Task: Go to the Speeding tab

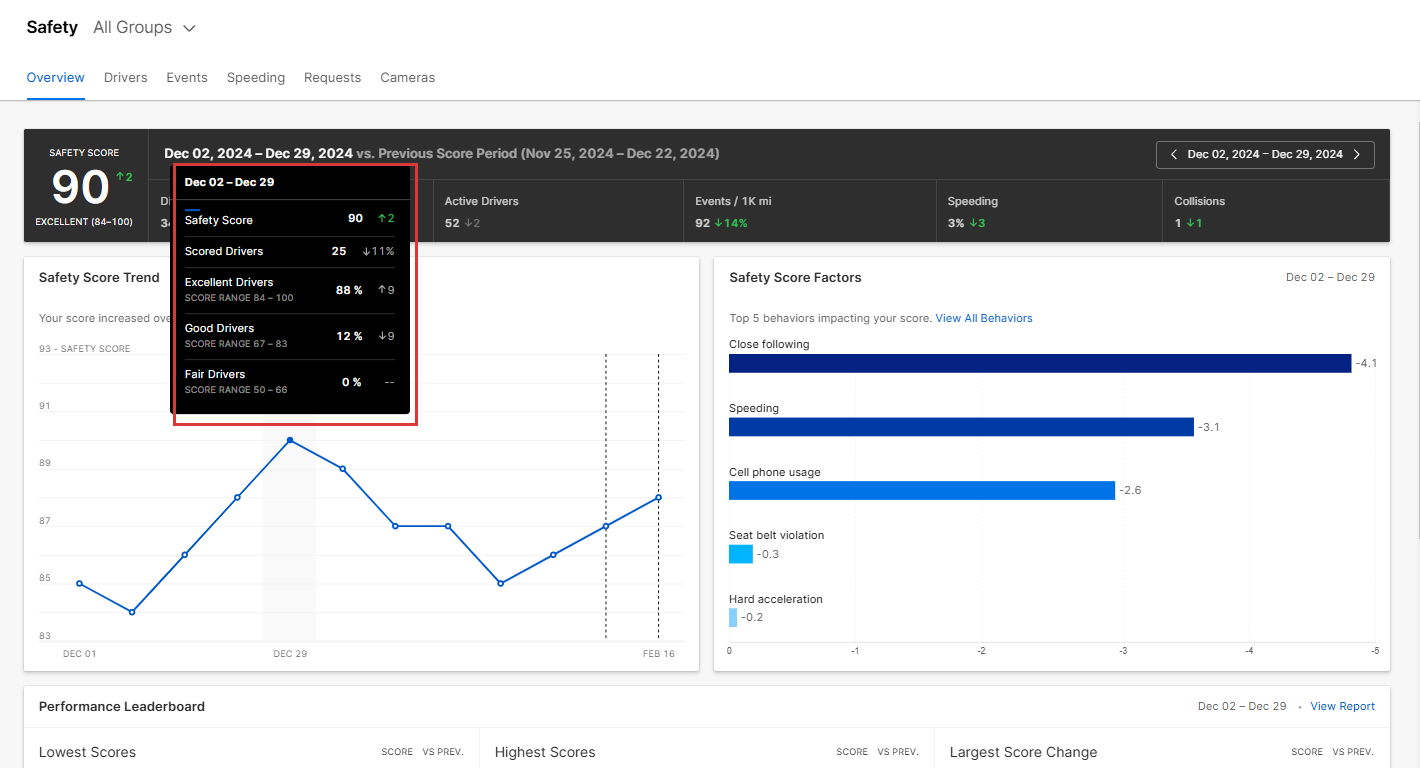Action: [x=256, y=78]
